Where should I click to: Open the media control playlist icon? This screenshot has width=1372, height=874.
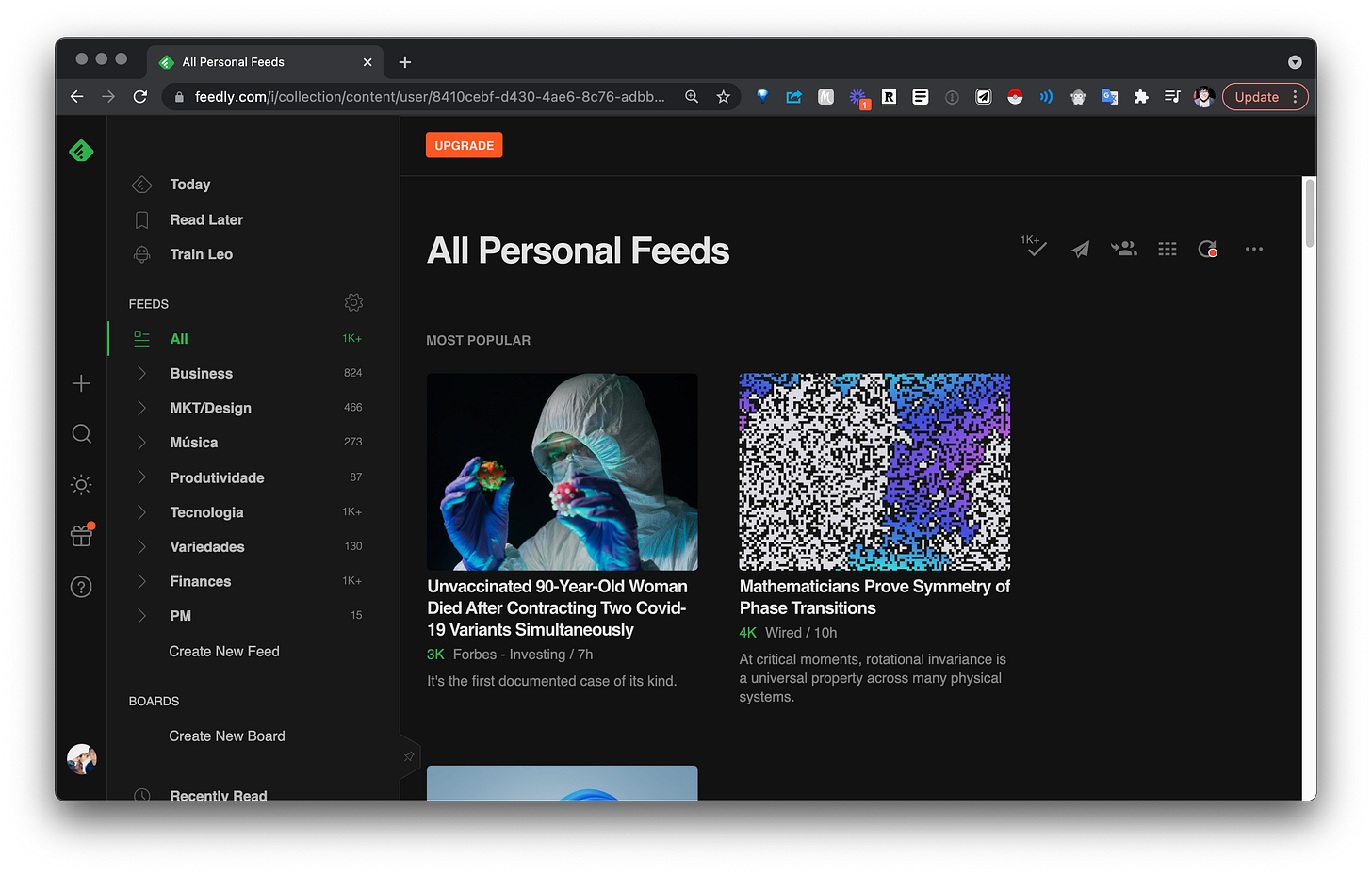point(1172,97)
